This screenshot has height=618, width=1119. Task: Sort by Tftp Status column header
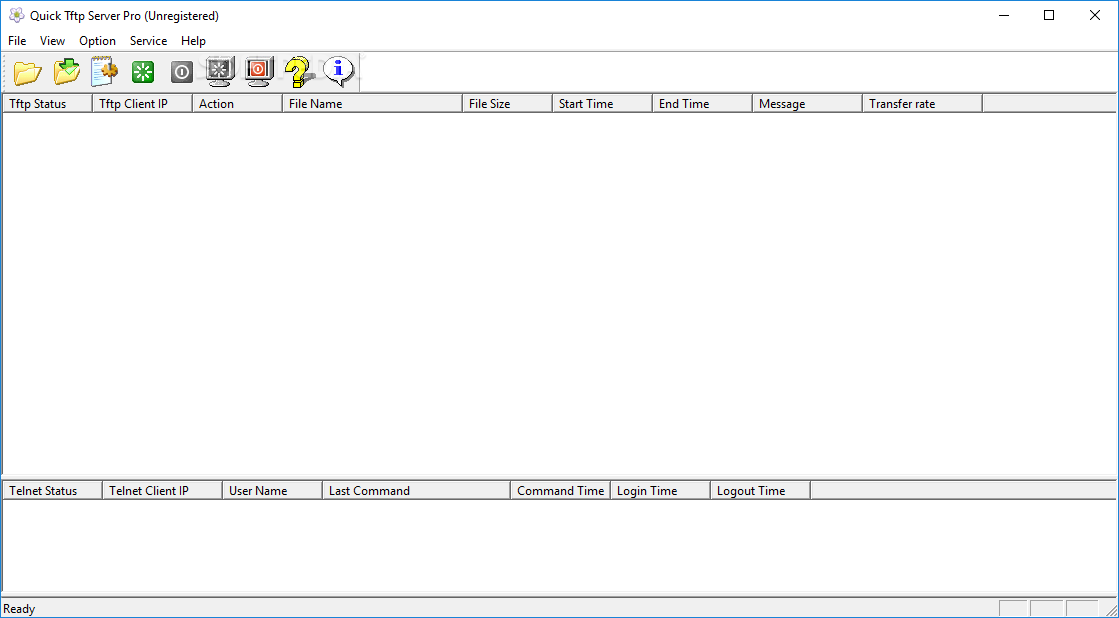point(48,103)
